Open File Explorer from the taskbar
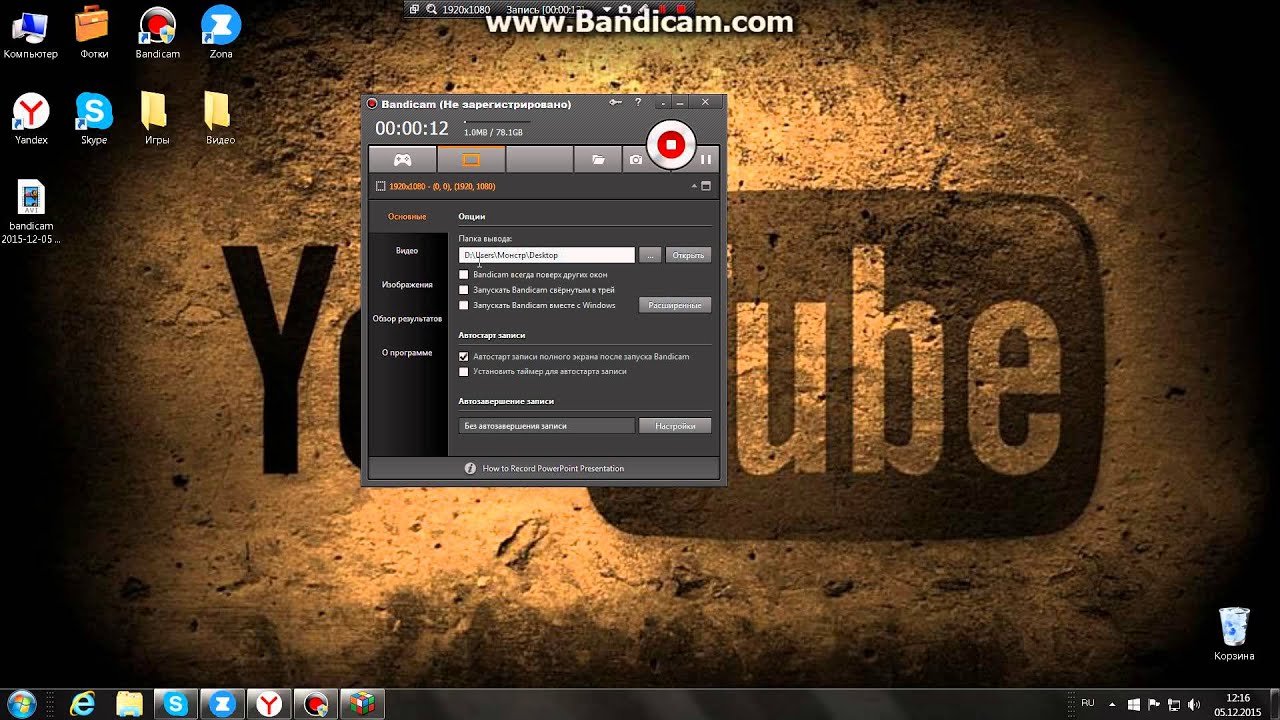The height and width of the screenshot is (720, 1280). (x=129, y=704)
